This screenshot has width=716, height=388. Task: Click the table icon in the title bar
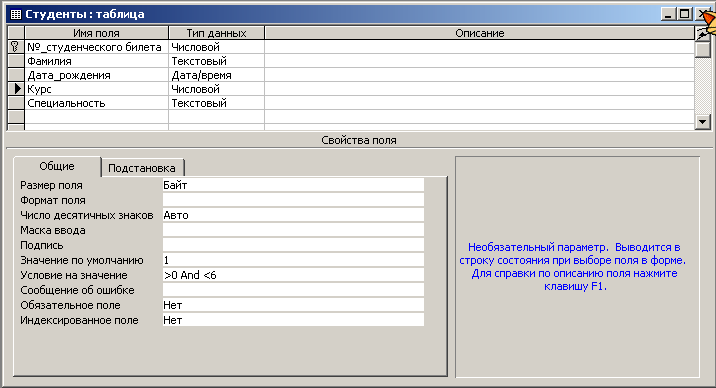click(x=16, y=14)
